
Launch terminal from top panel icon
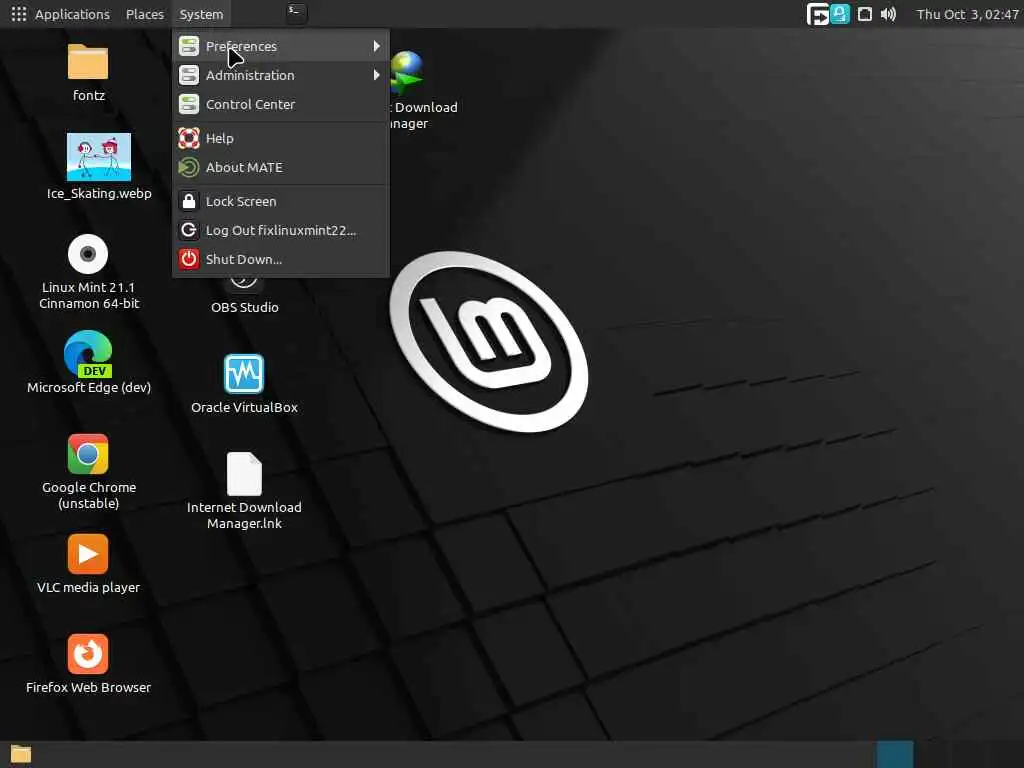click(296, 12)
